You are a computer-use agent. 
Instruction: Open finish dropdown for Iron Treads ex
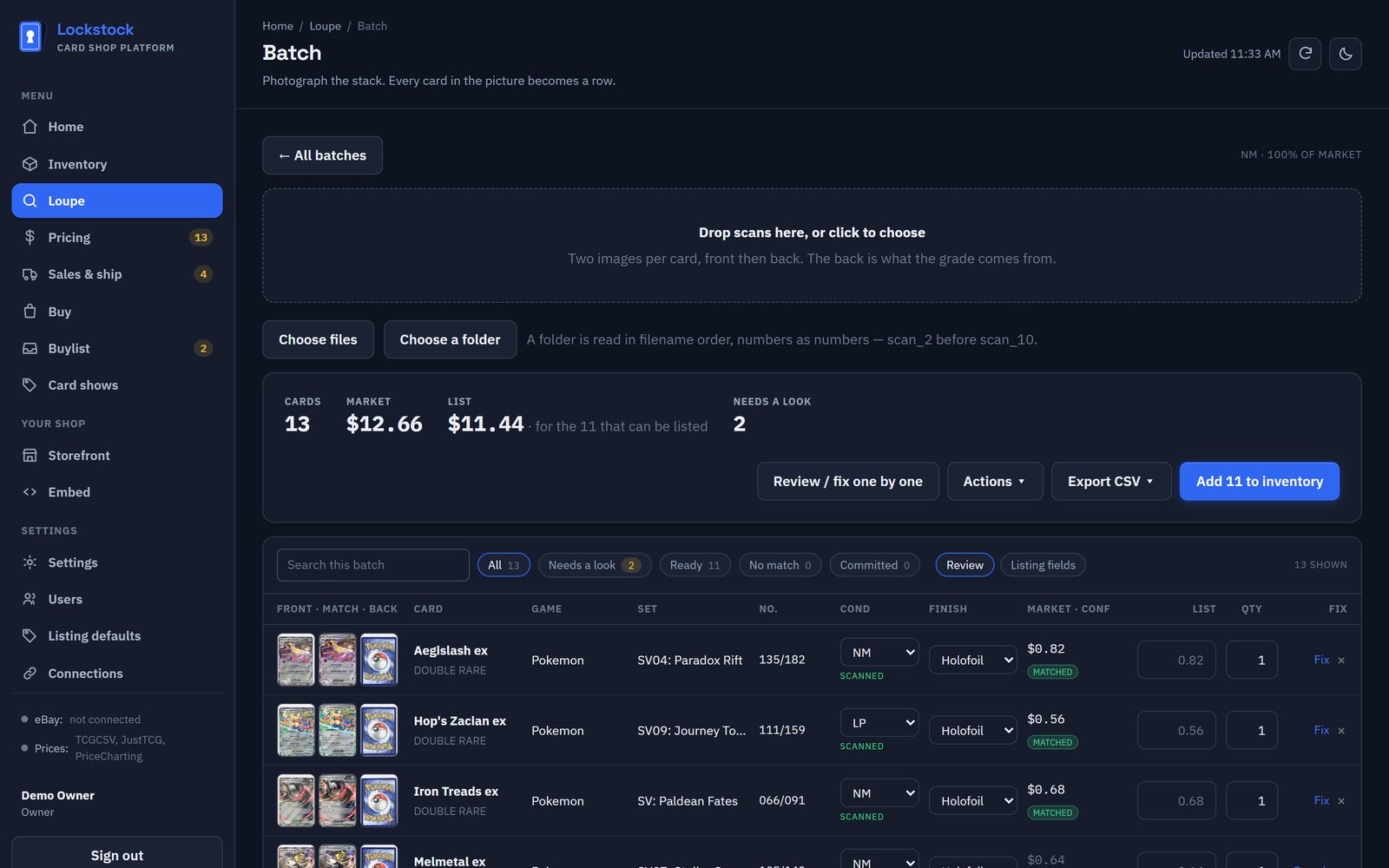click(972, 801)
